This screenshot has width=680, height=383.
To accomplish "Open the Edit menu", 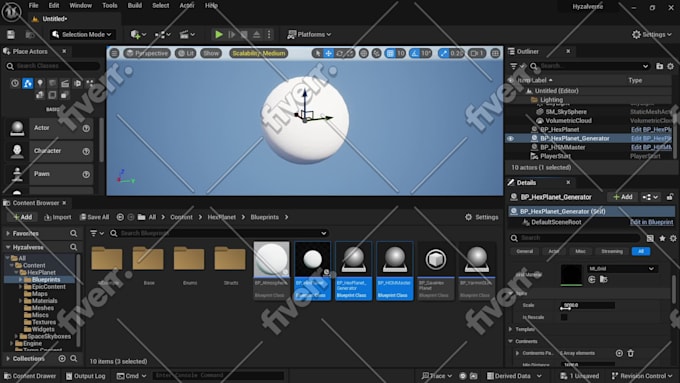I will point(54,5).
